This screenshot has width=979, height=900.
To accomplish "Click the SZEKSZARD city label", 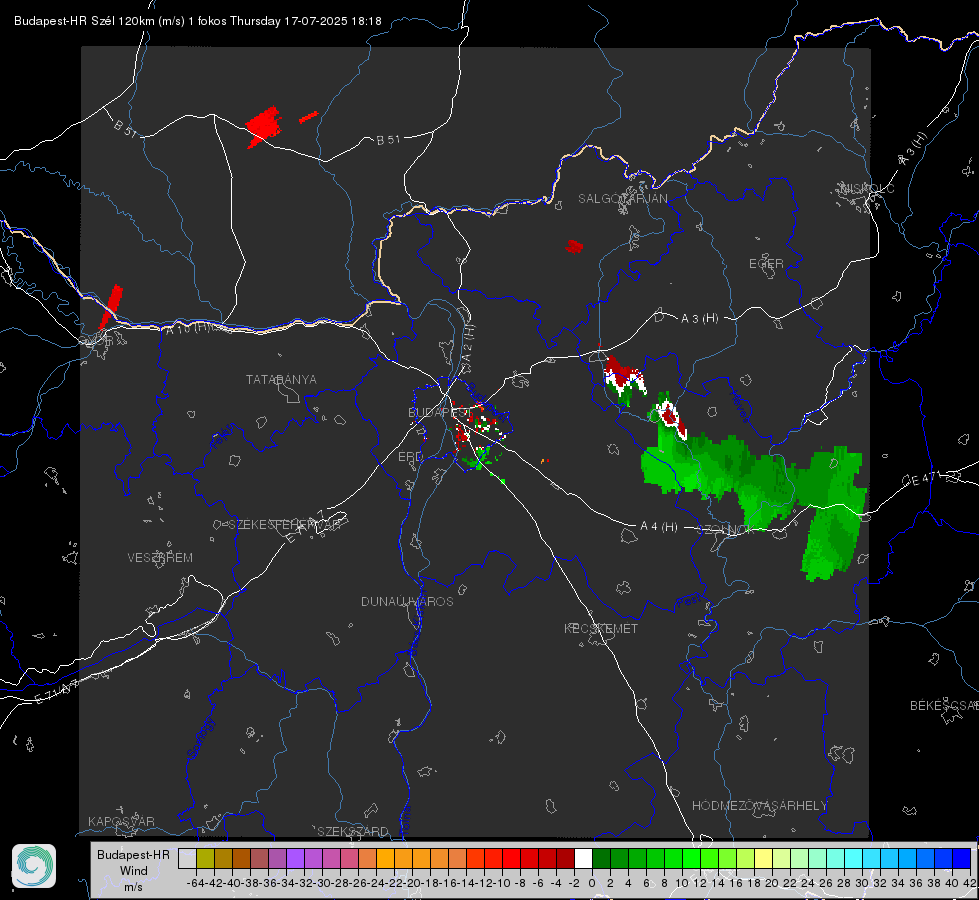I will [x=353, y=831].
